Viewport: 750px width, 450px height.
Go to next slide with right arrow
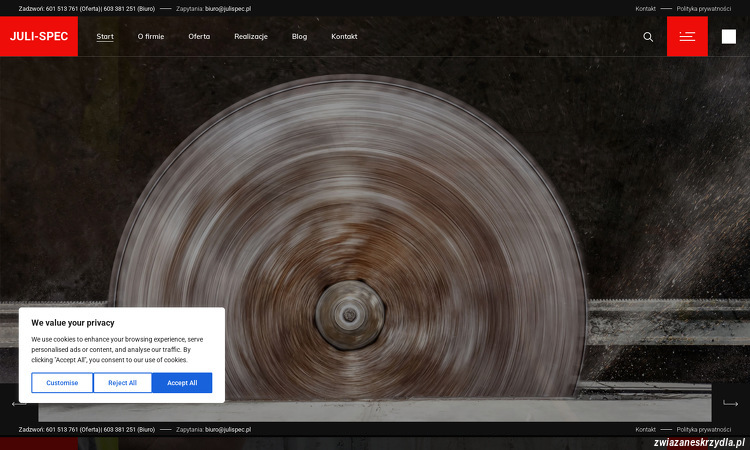[x=730, y=404]
